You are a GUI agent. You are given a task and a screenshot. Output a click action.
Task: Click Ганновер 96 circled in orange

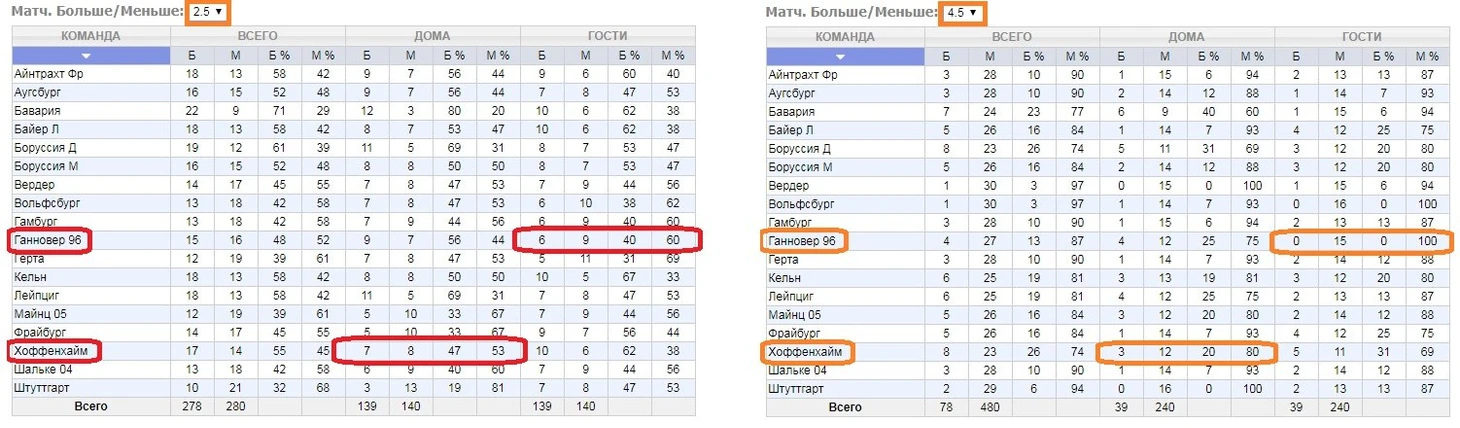point(802,240)
